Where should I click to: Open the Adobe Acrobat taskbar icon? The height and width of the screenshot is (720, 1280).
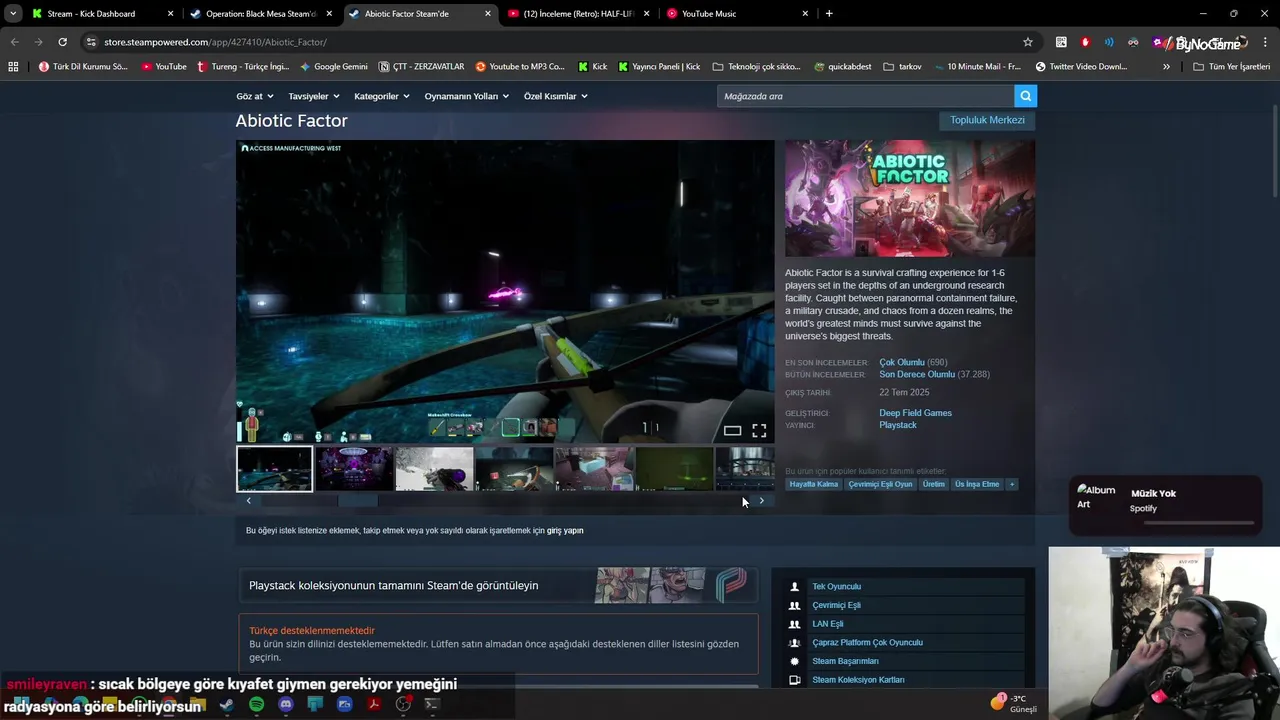coord(373,704)
